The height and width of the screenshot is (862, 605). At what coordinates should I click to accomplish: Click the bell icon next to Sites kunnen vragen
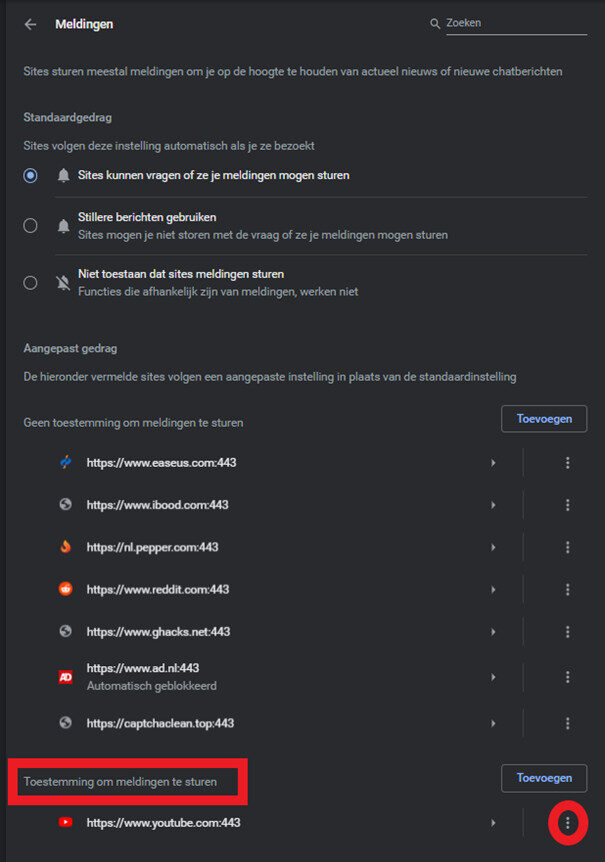point(62,175)
